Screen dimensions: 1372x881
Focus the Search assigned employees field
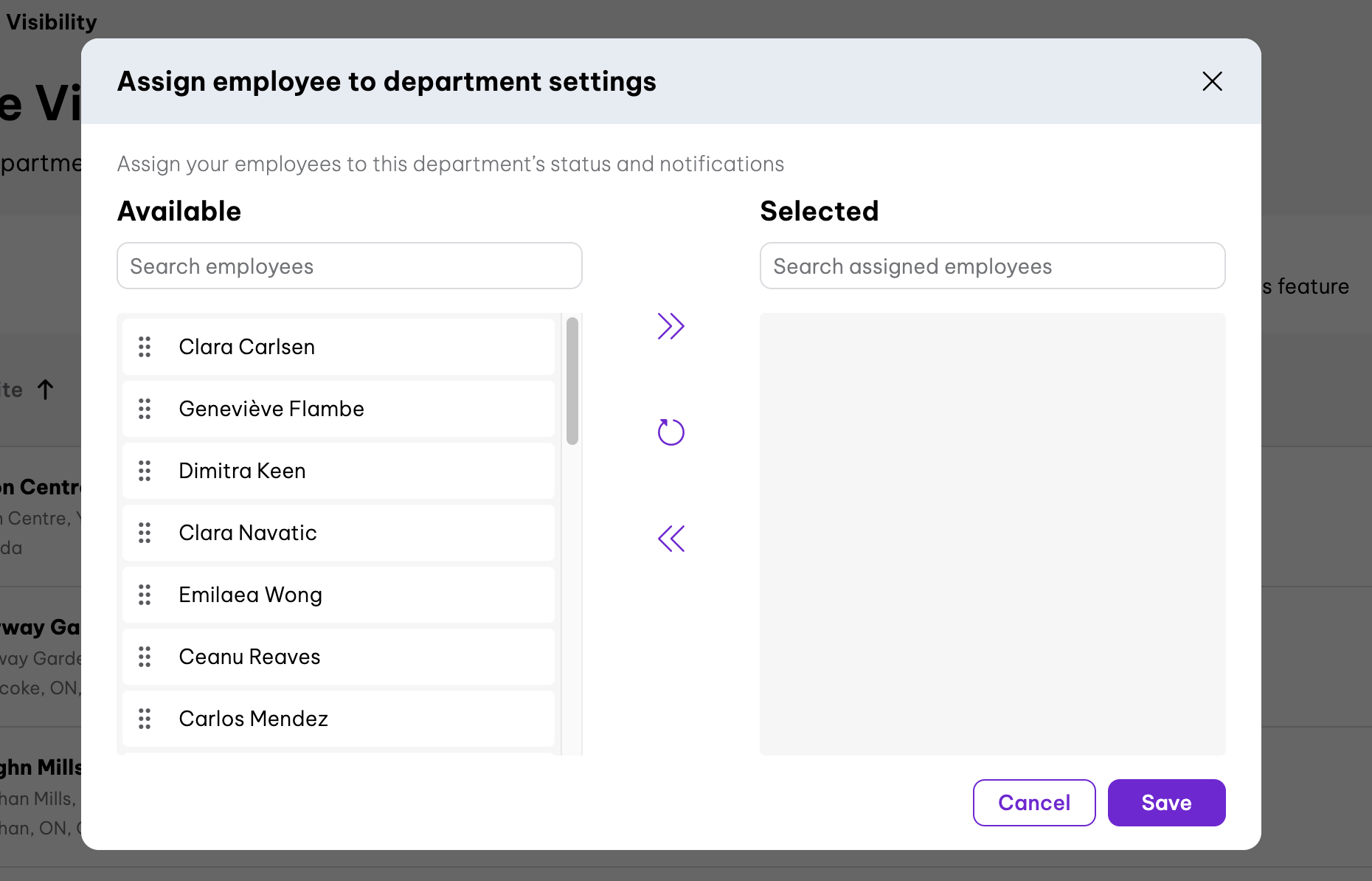point(993,266)
